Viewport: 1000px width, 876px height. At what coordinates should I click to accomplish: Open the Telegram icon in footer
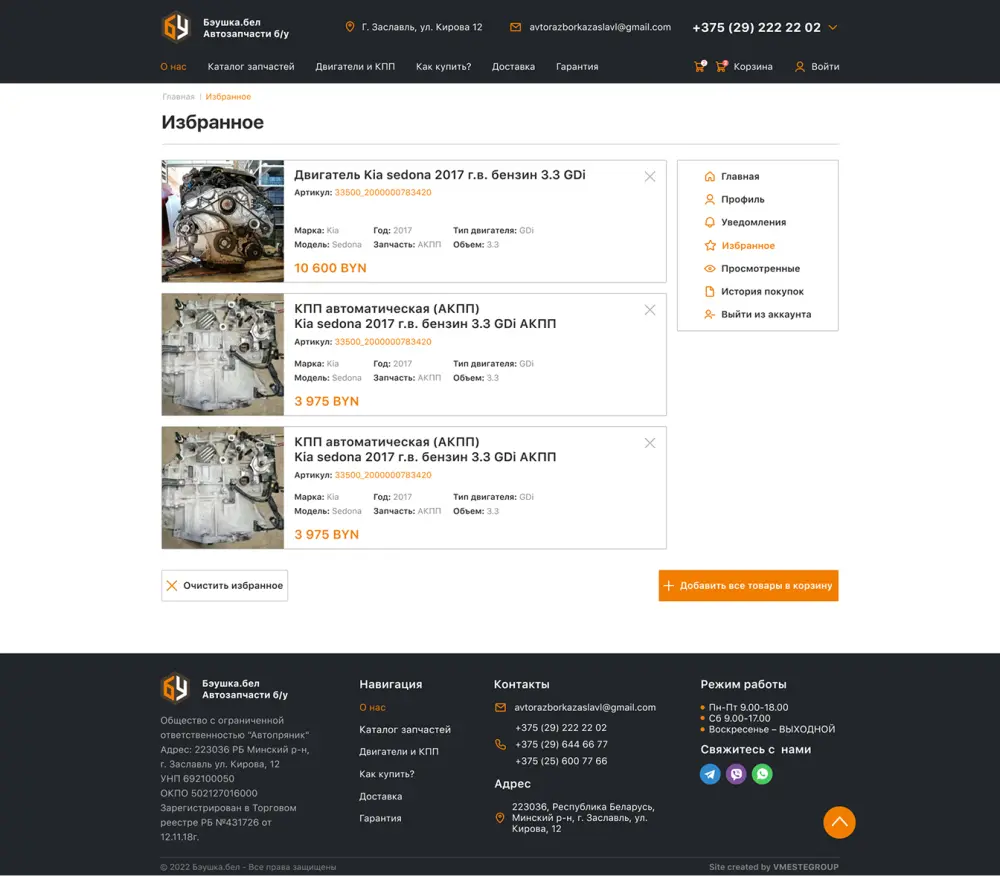(710, 774)
